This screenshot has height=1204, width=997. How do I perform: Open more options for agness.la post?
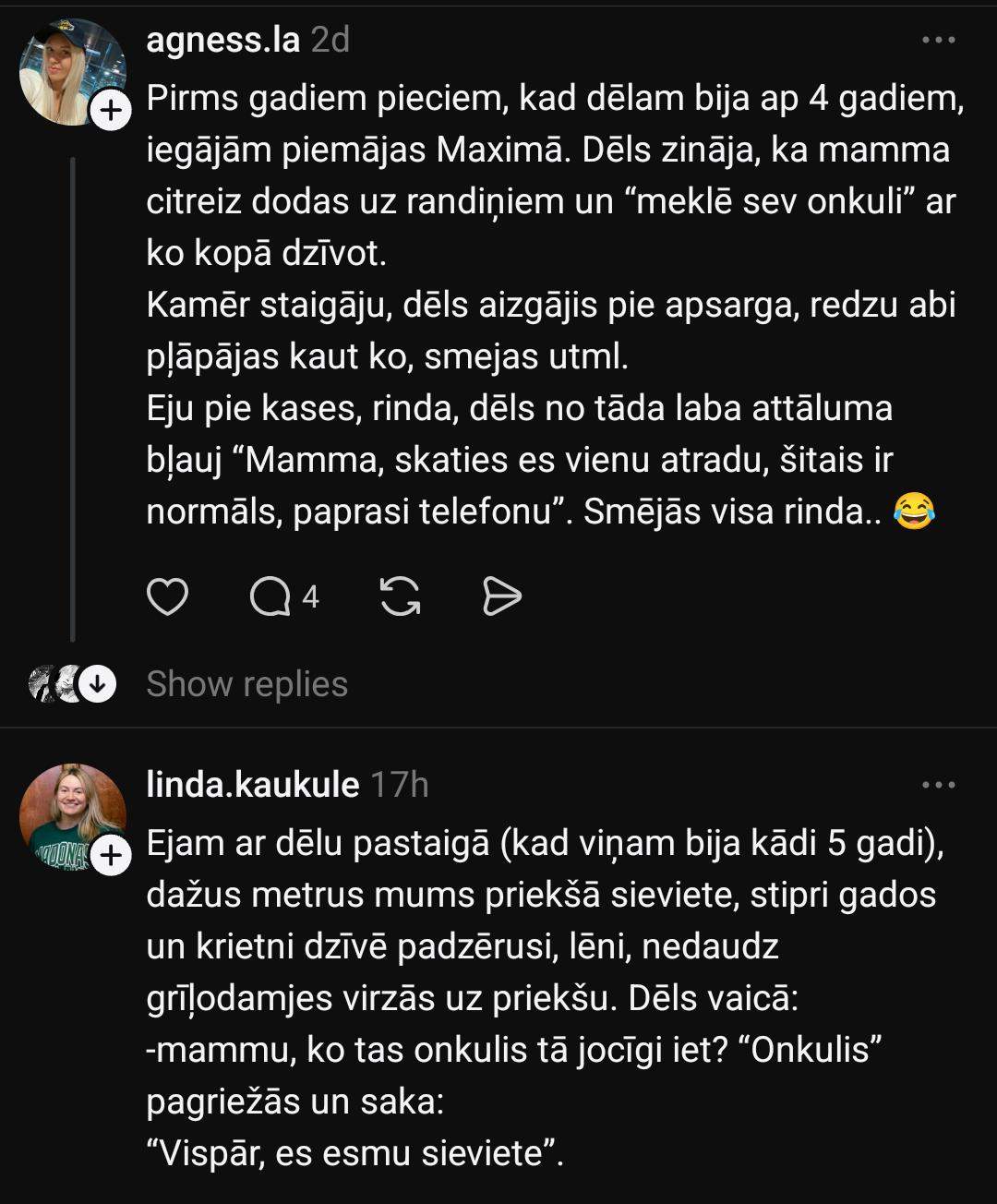coord(939,41)
